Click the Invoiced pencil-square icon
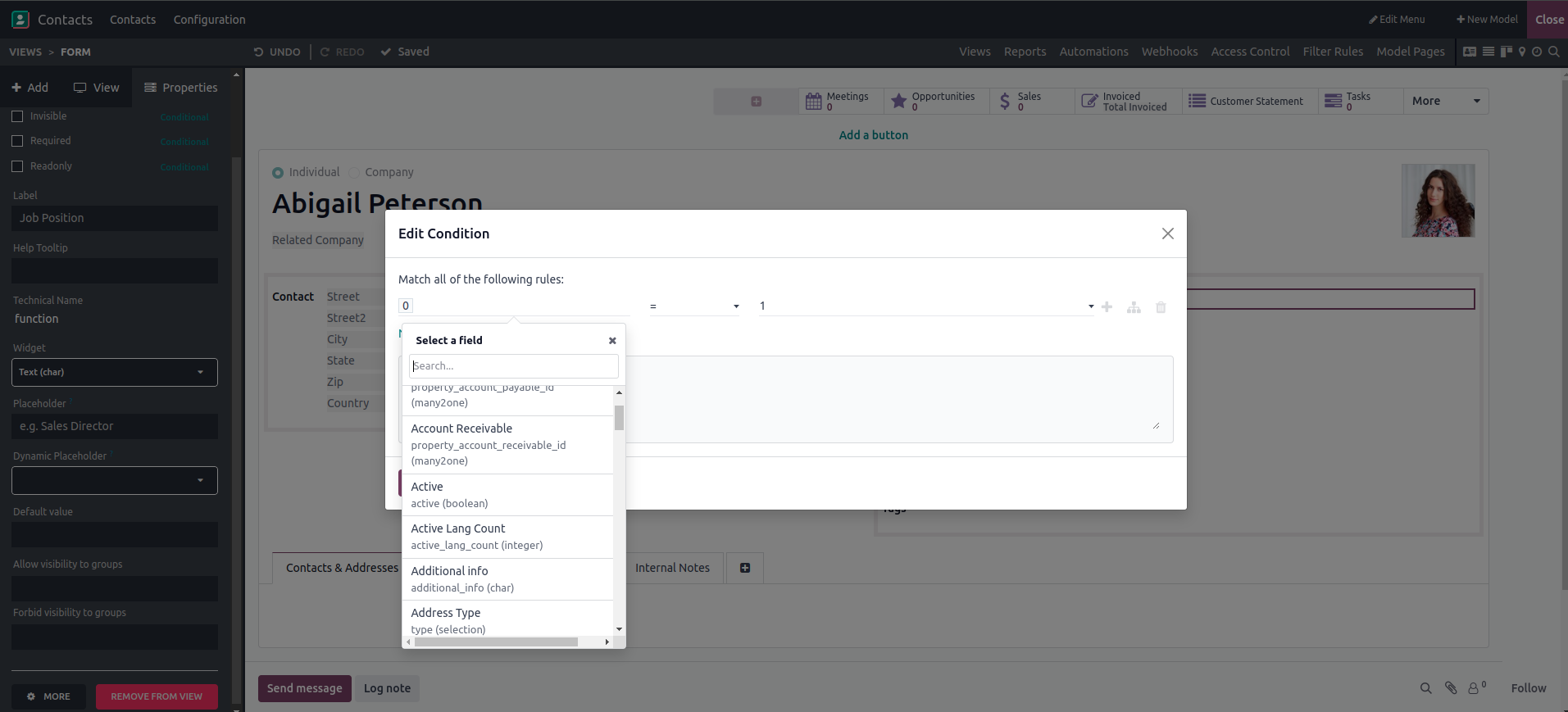The height and width of the screenshot is (712, 1568). coord(1089,101)
